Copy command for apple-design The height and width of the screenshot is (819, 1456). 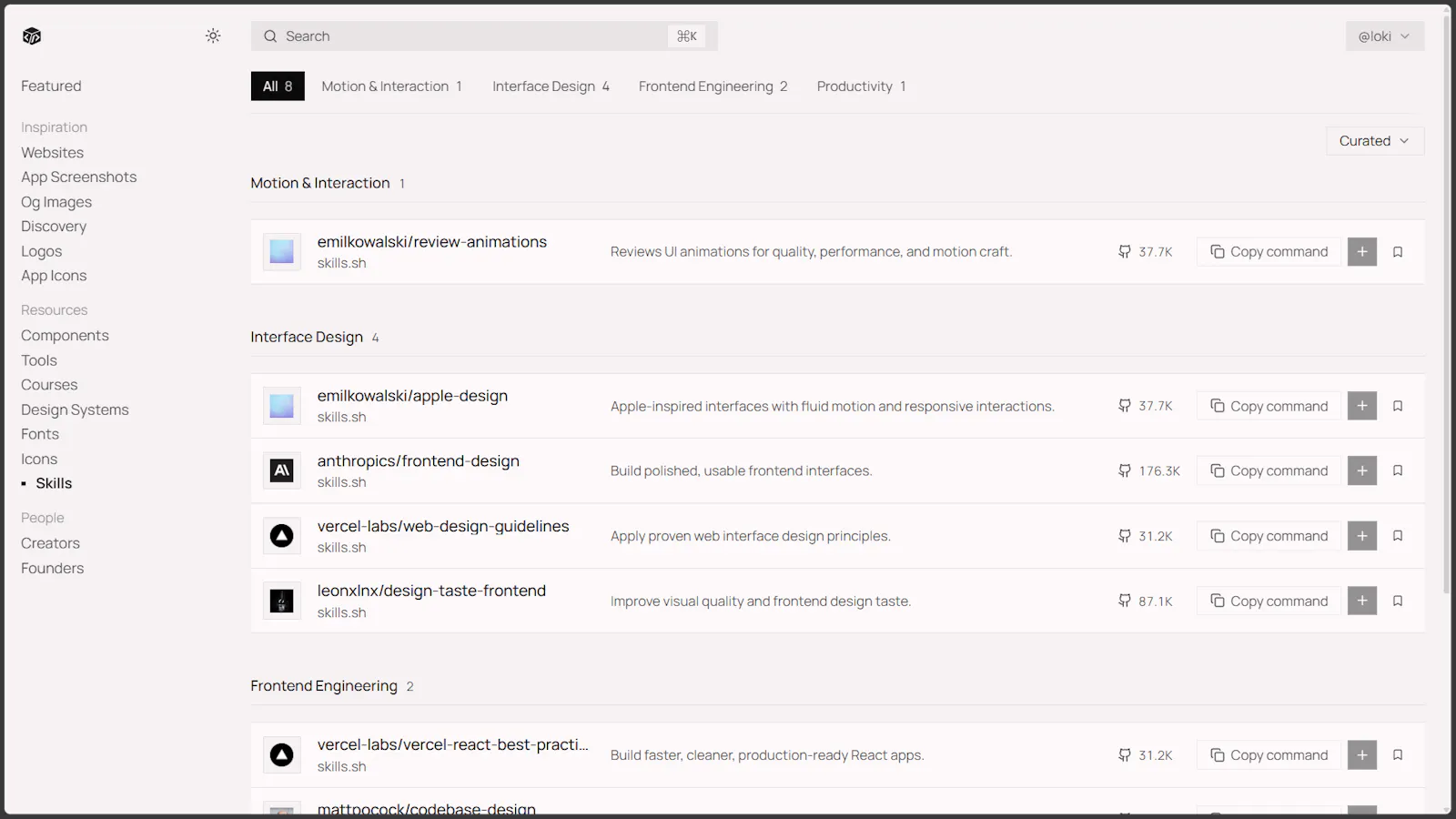(x=1269, y=406)
